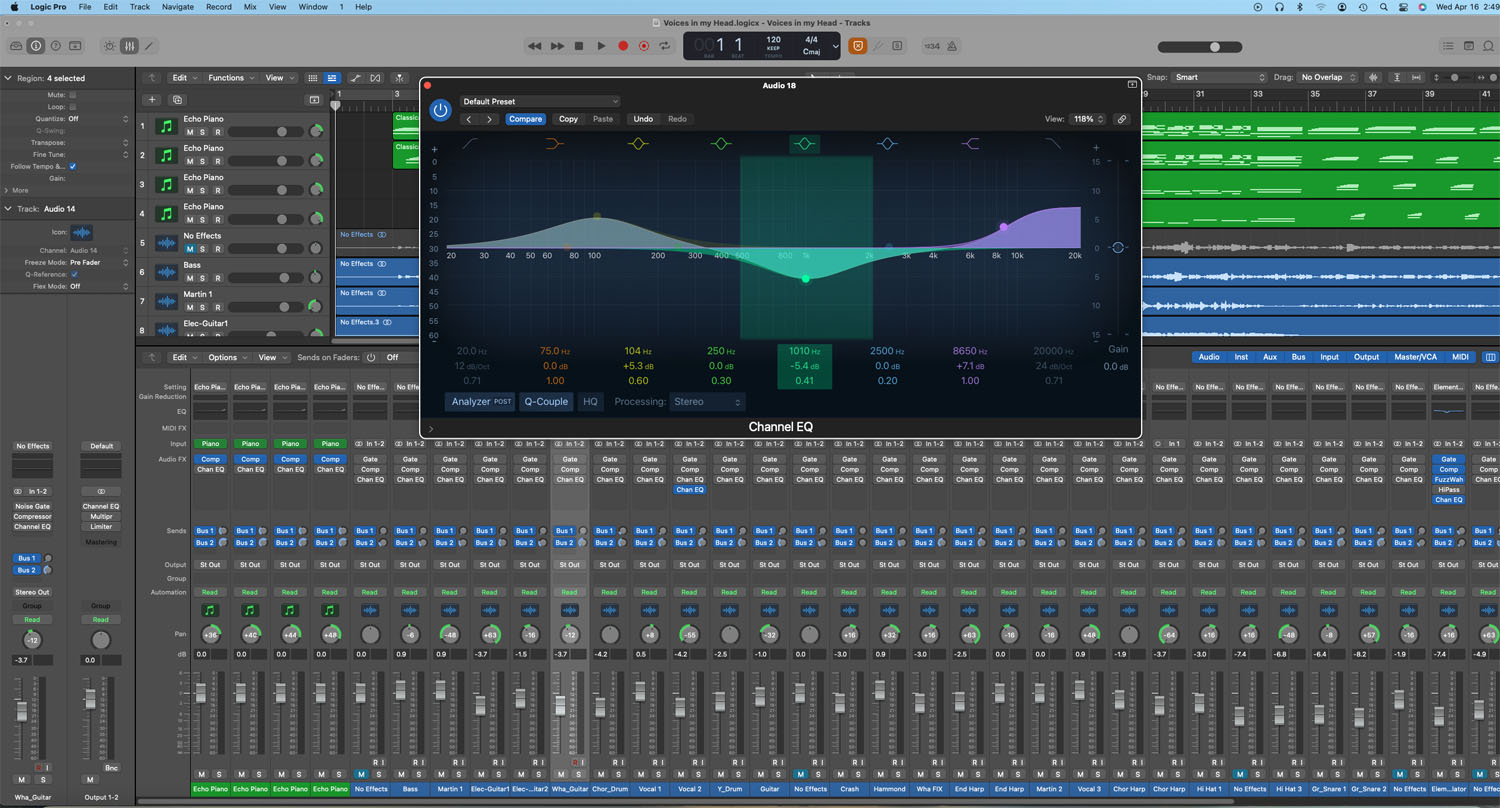Image resolution: width=1500 pixels, height=808 pixels.
Task: Enable the low shelf band in Channel EQ
Action: point(554,144)
